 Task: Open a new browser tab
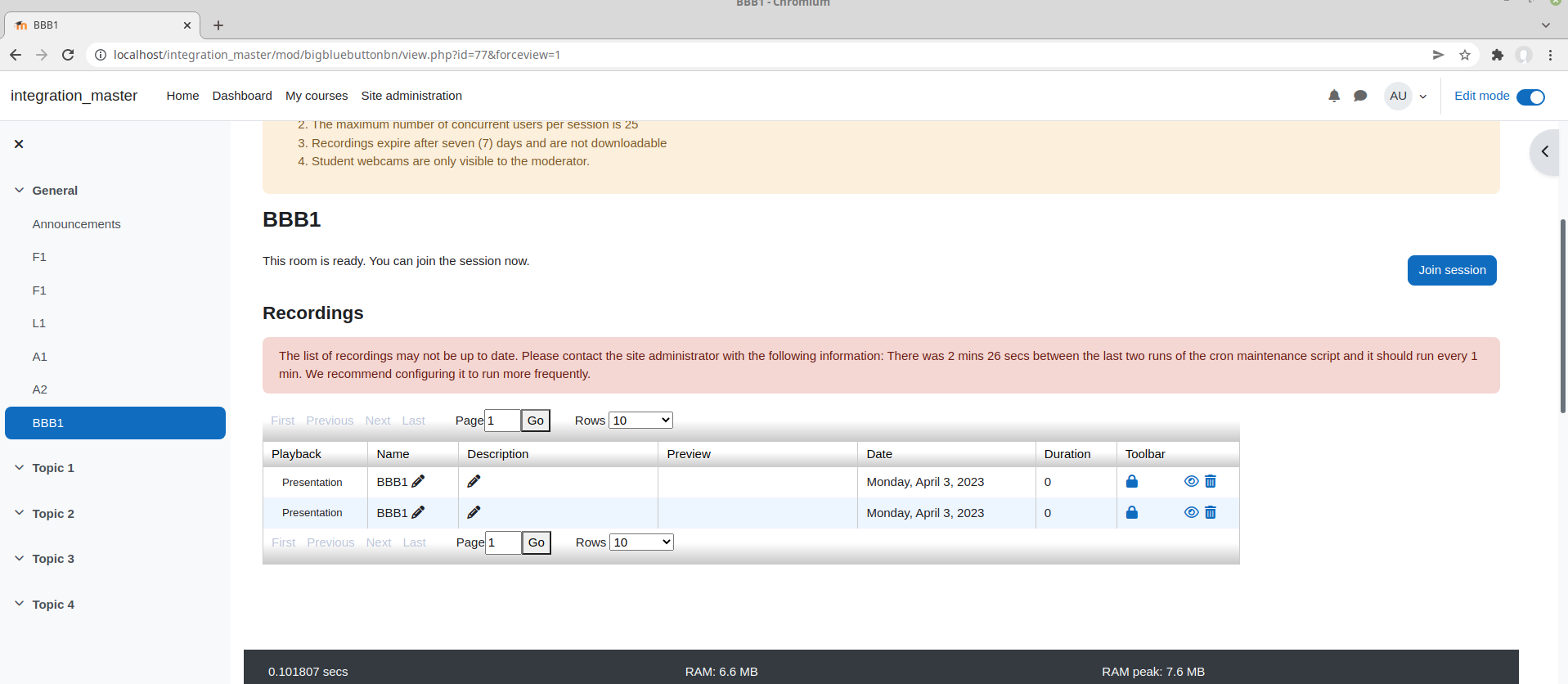pos(218,25)
